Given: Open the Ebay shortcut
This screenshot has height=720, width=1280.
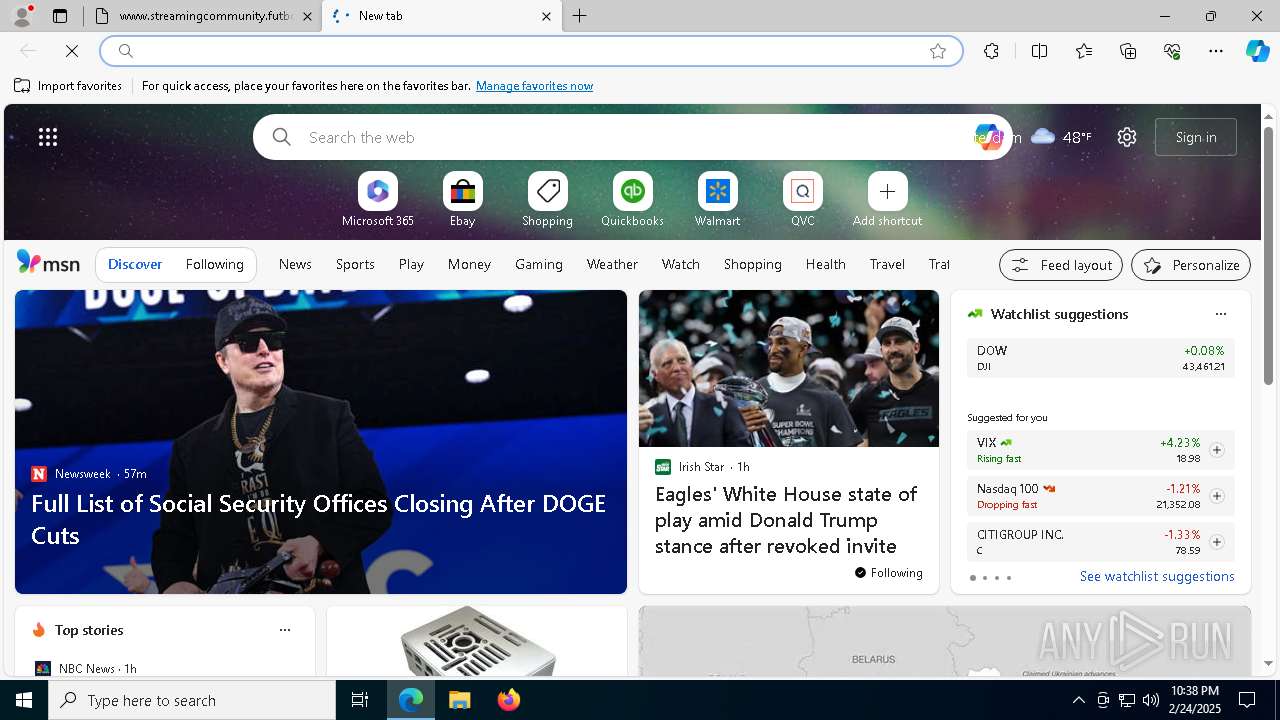Looking at the screenshot, I should [x=462, y=199].
